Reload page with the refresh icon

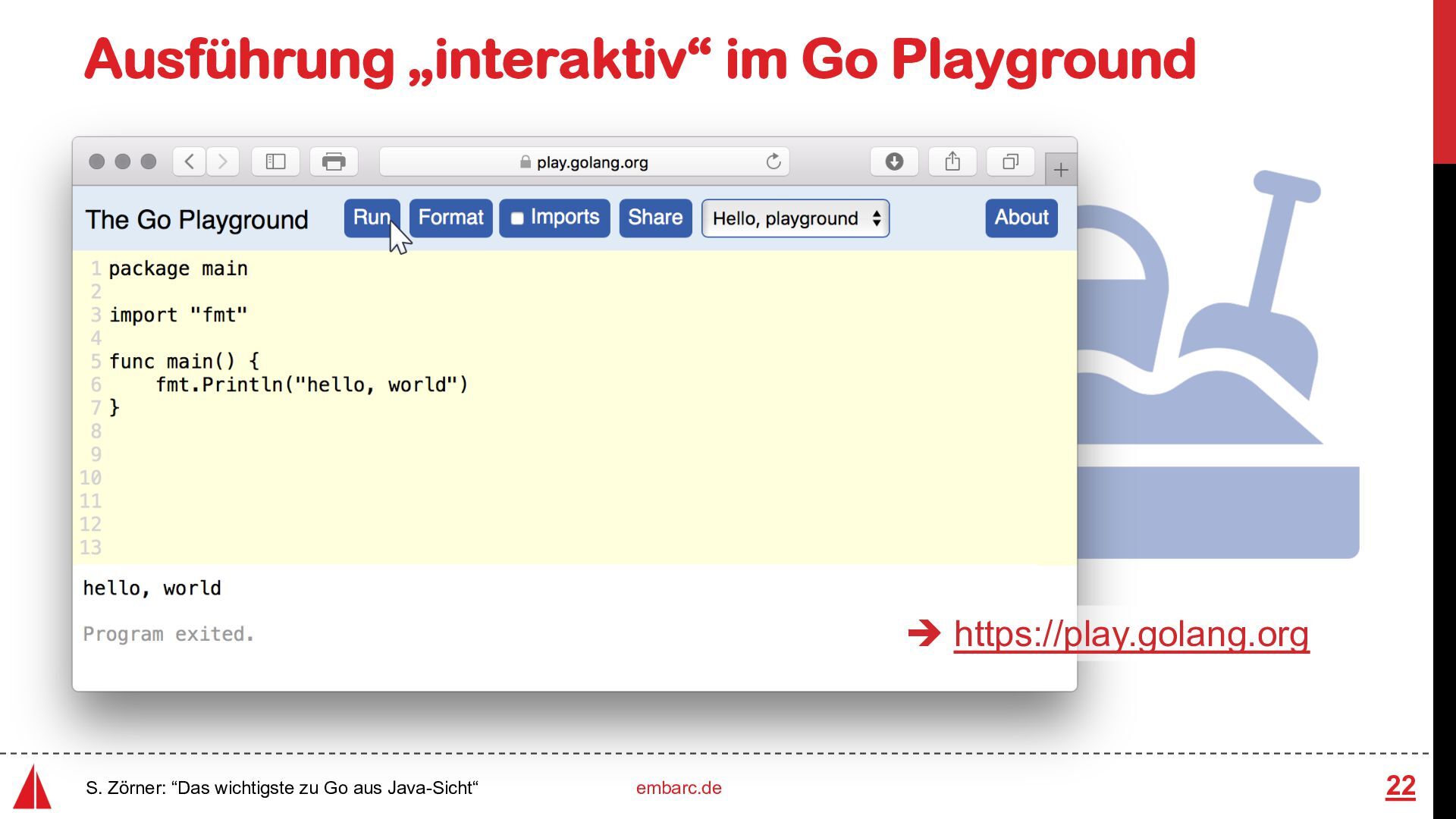click(x=773, y=162)
